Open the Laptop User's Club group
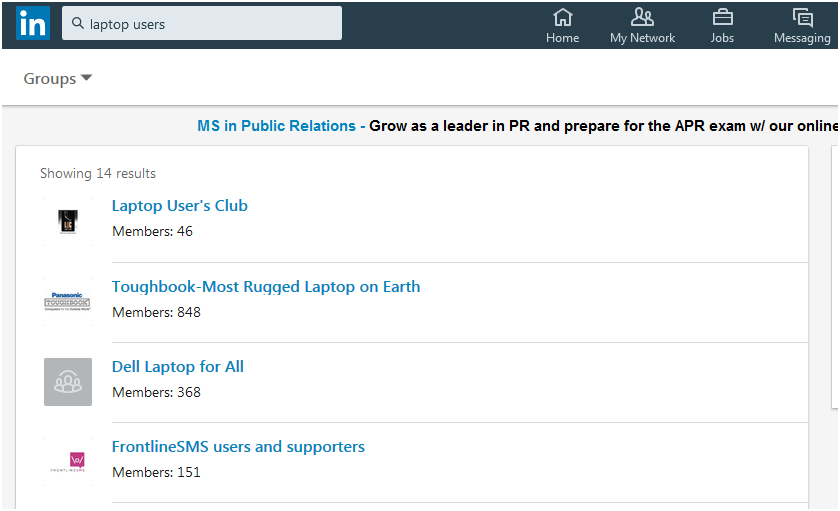The height and width of the screenshot is (511, 840). pos(179,206)
